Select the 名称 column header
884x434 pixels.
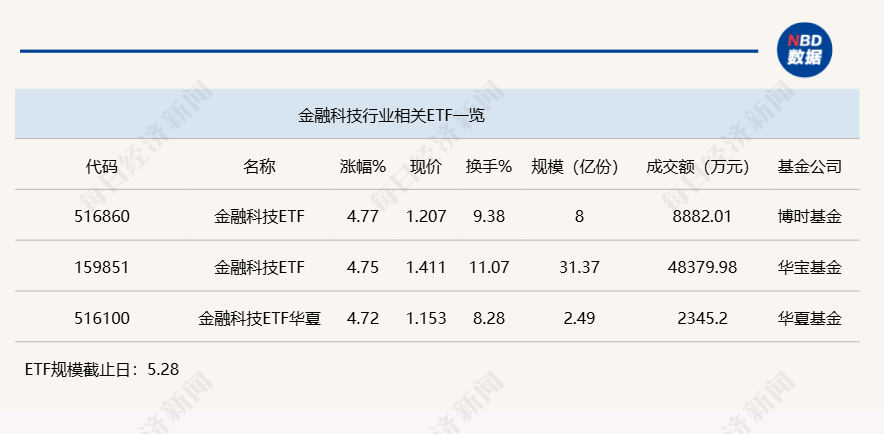(x=259, y=167)
